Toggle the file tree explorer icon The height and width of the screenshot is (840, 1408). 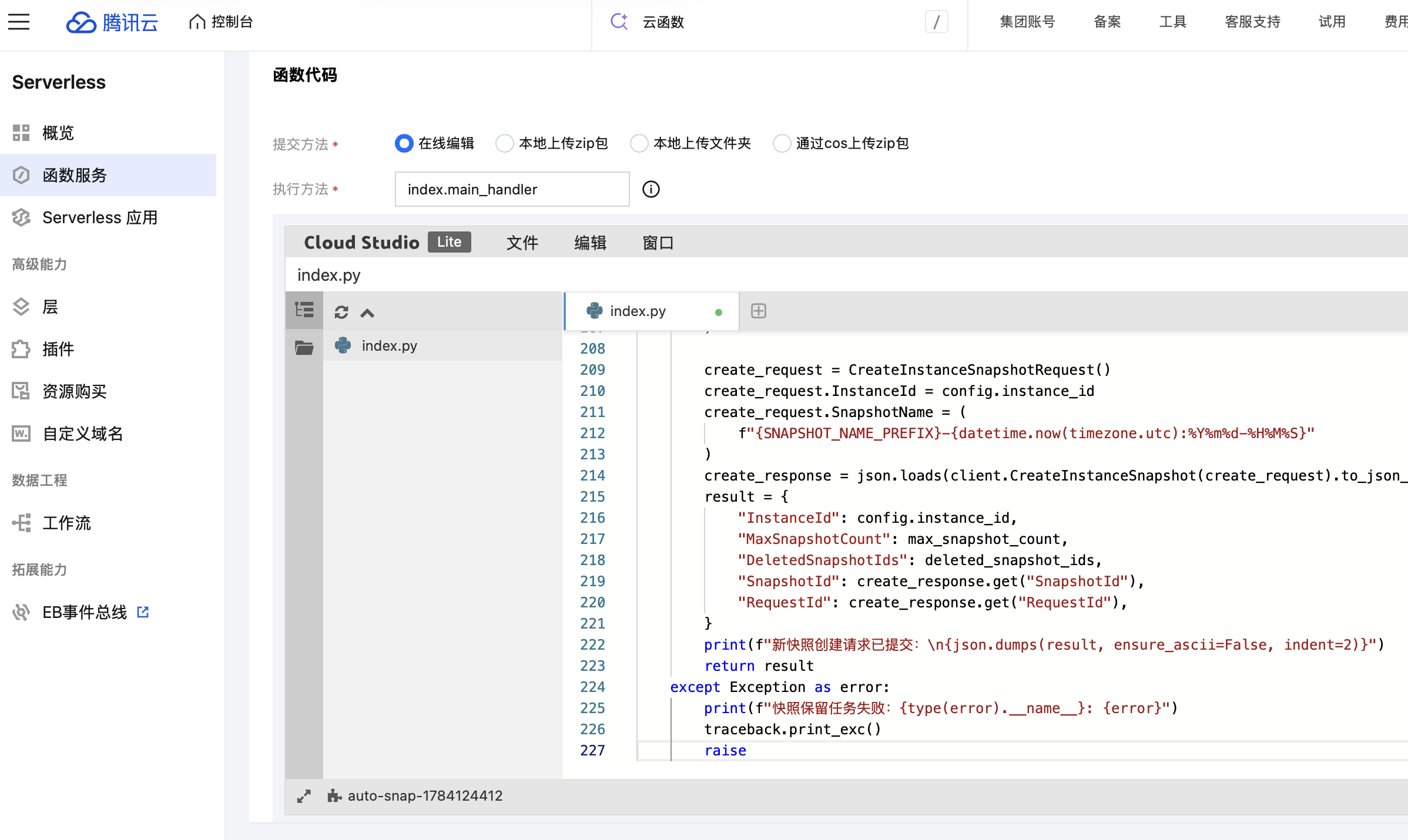coord(304,310)
